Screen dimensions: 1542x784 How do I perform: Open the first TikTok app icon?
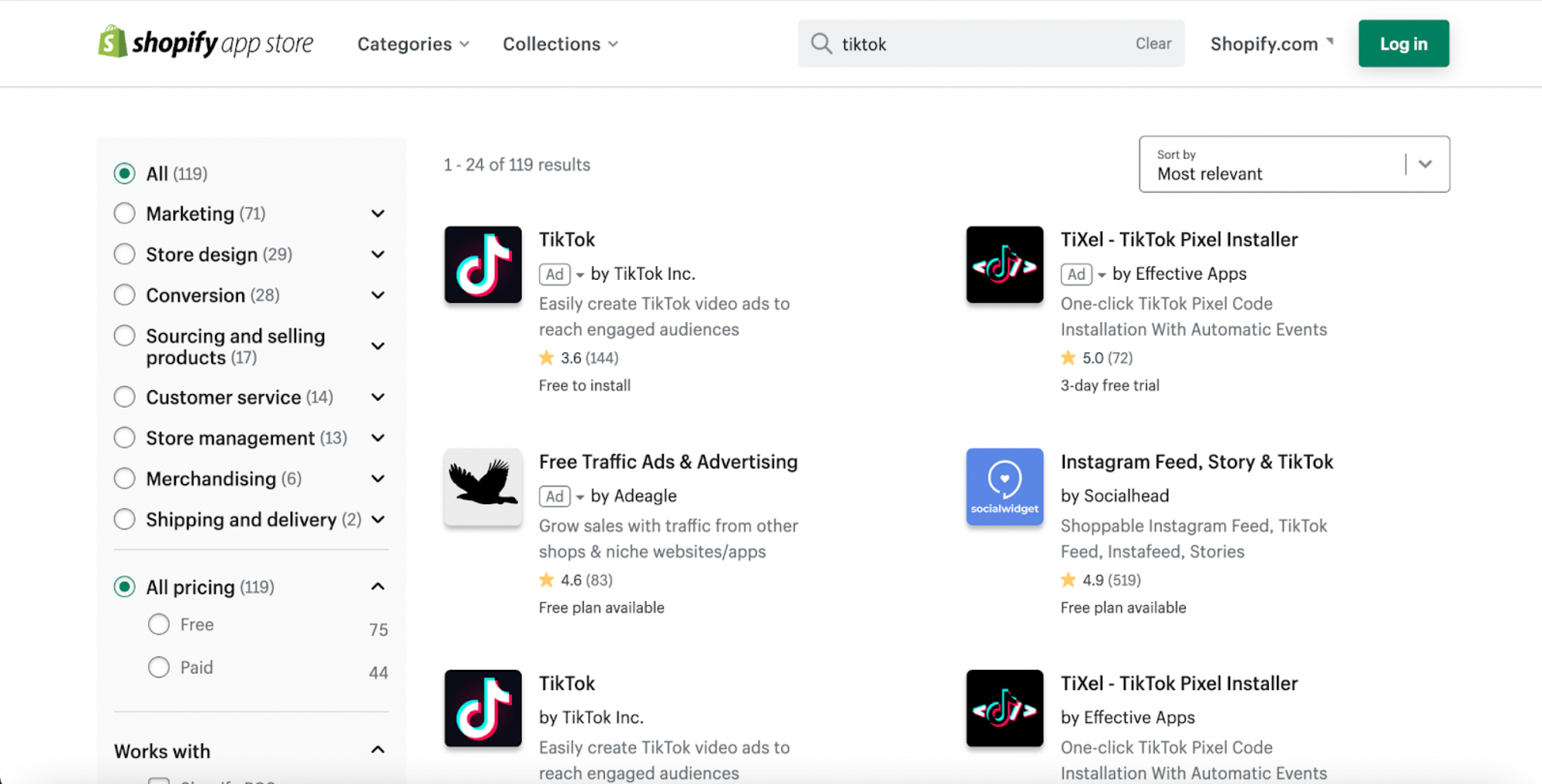pyautogui.click(x=483, y=264)
